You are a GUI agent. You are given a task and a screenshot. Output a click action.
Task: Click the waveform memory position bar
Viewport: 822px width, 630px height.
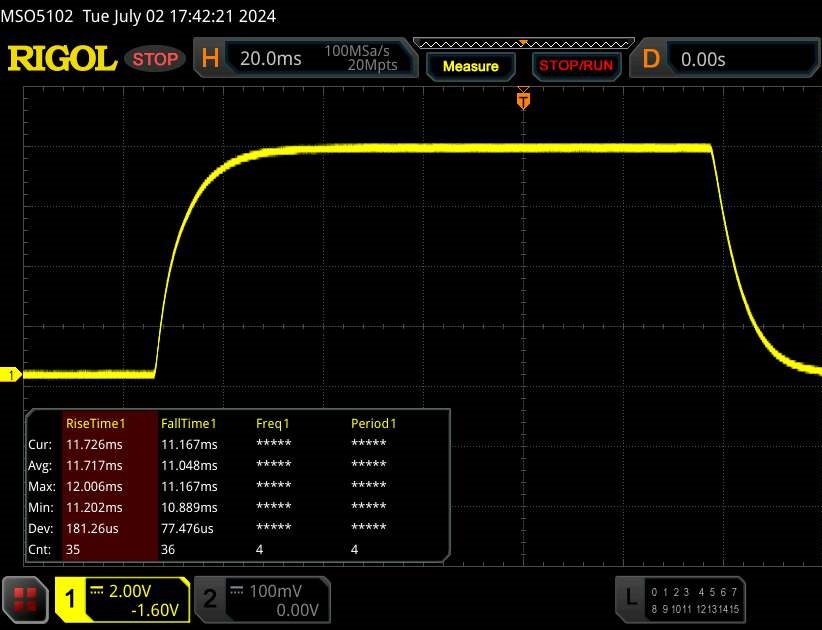click(x=524, y=44)
